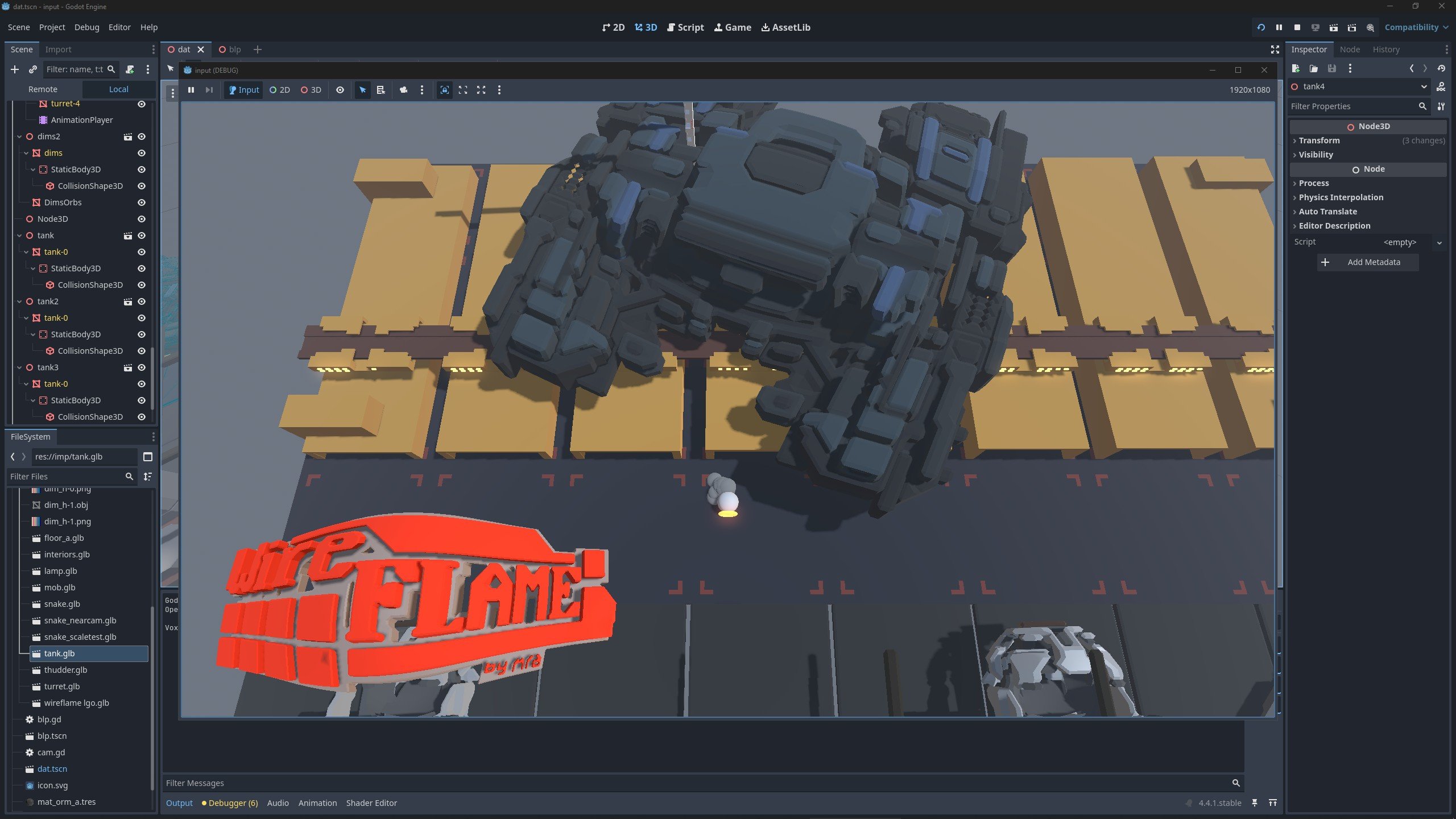Load existing resource in Inspector
The height and width of the screenshot is (819, 1456).
click(x=1314, y=68)
